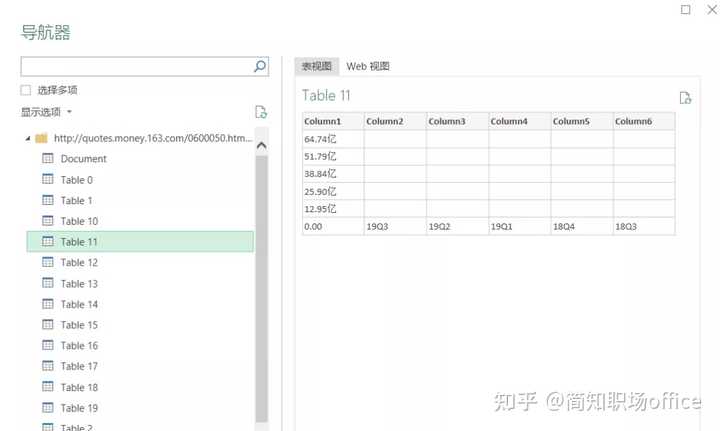Click the table list vertical scrollbar track
Viewport: 720px width, 431px height.
[262, 288]
